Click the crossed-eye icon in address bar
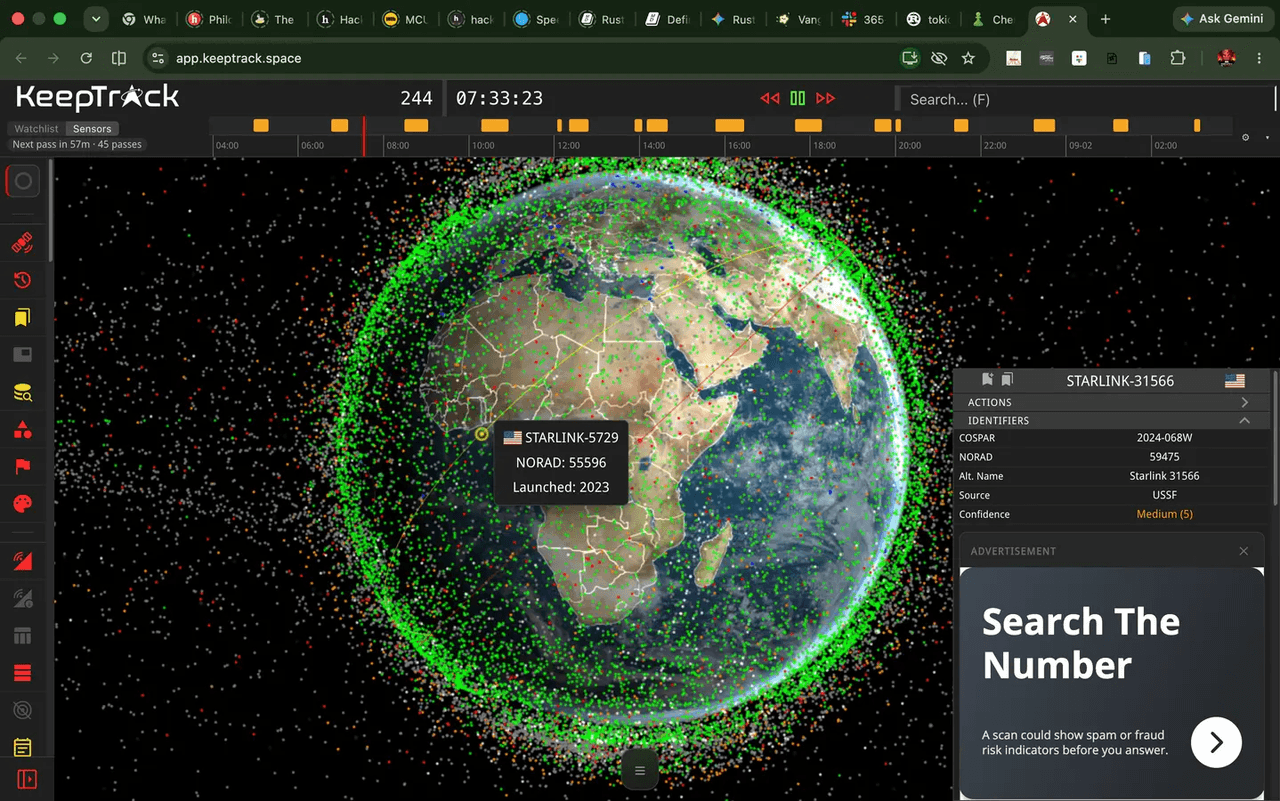1280x801 pixels. click(939, 58)
